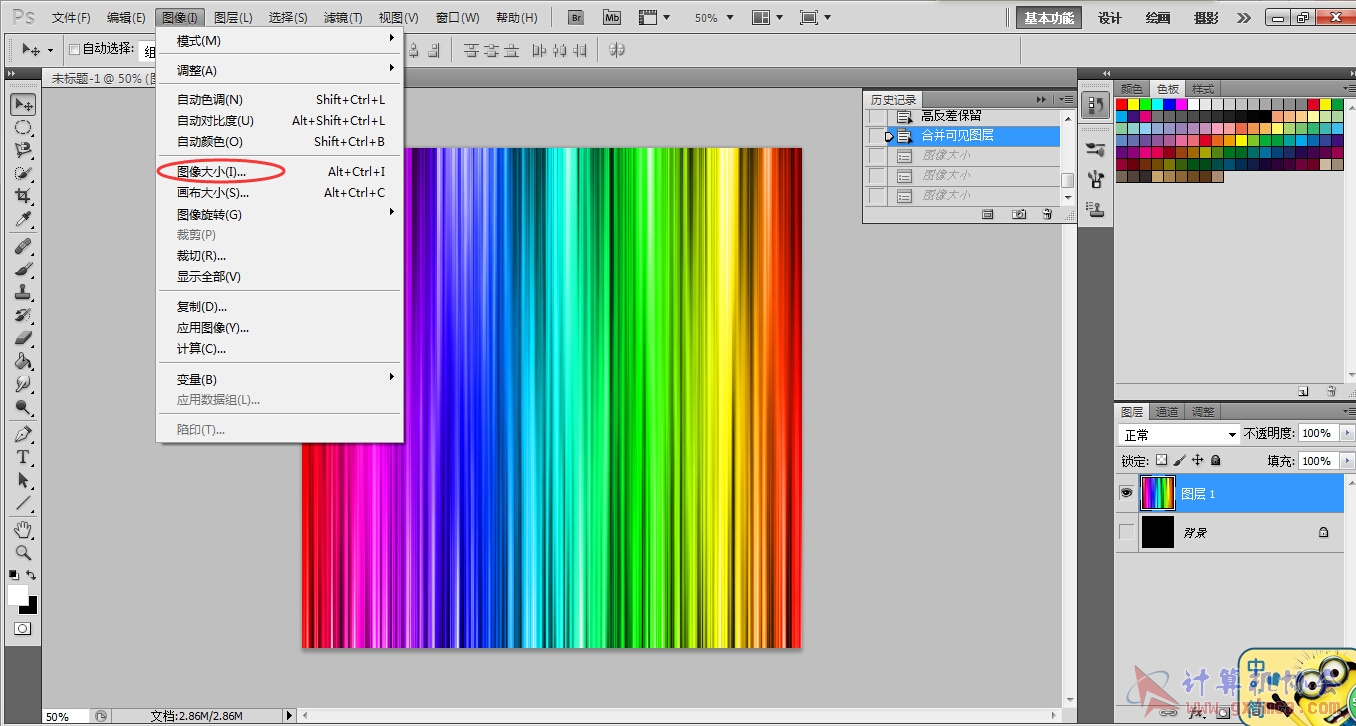1356x726 pixels.
Task: Switch to the 绘画 workspace
Action: (1158, 18)
